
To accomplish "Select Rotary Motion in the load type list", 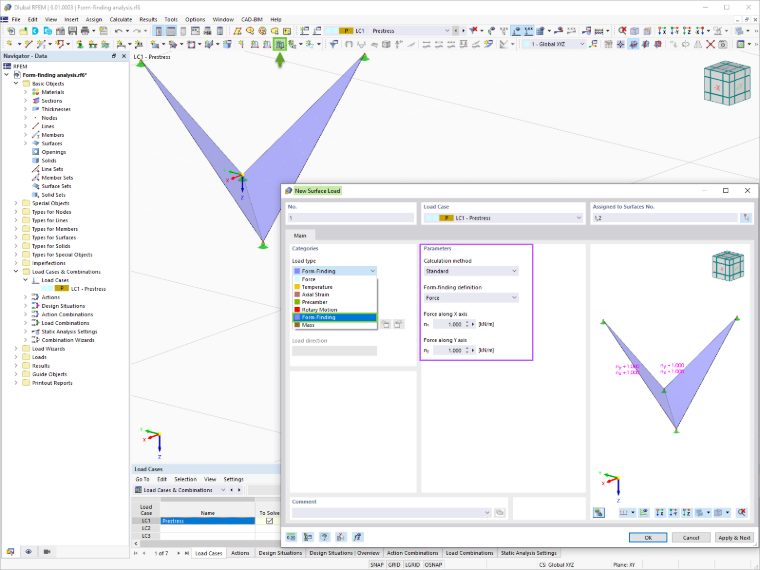I will [x=334, y=310].
